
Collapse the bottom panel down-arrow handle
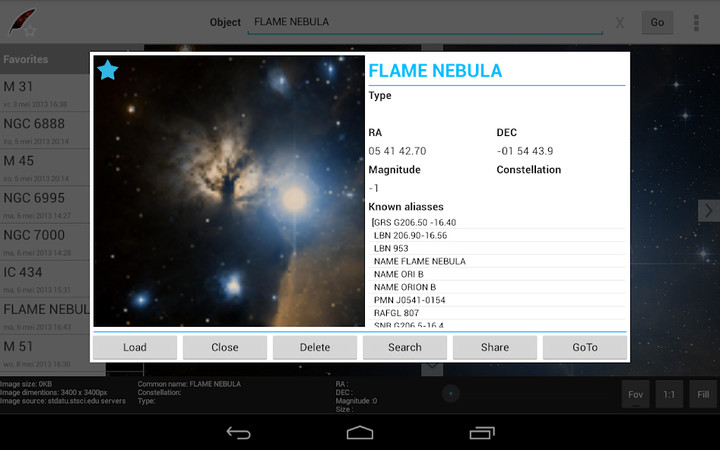pos(432,367)
